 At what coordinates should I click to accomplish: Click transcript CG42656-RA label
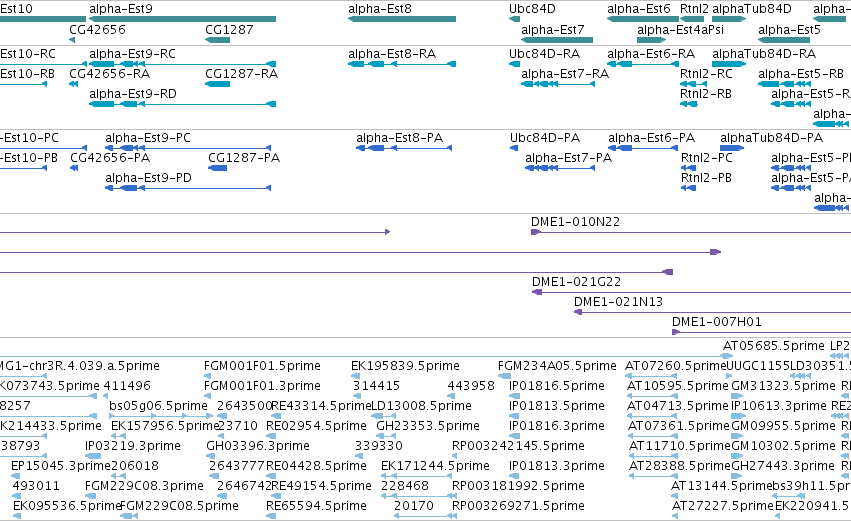click(110, 74)
